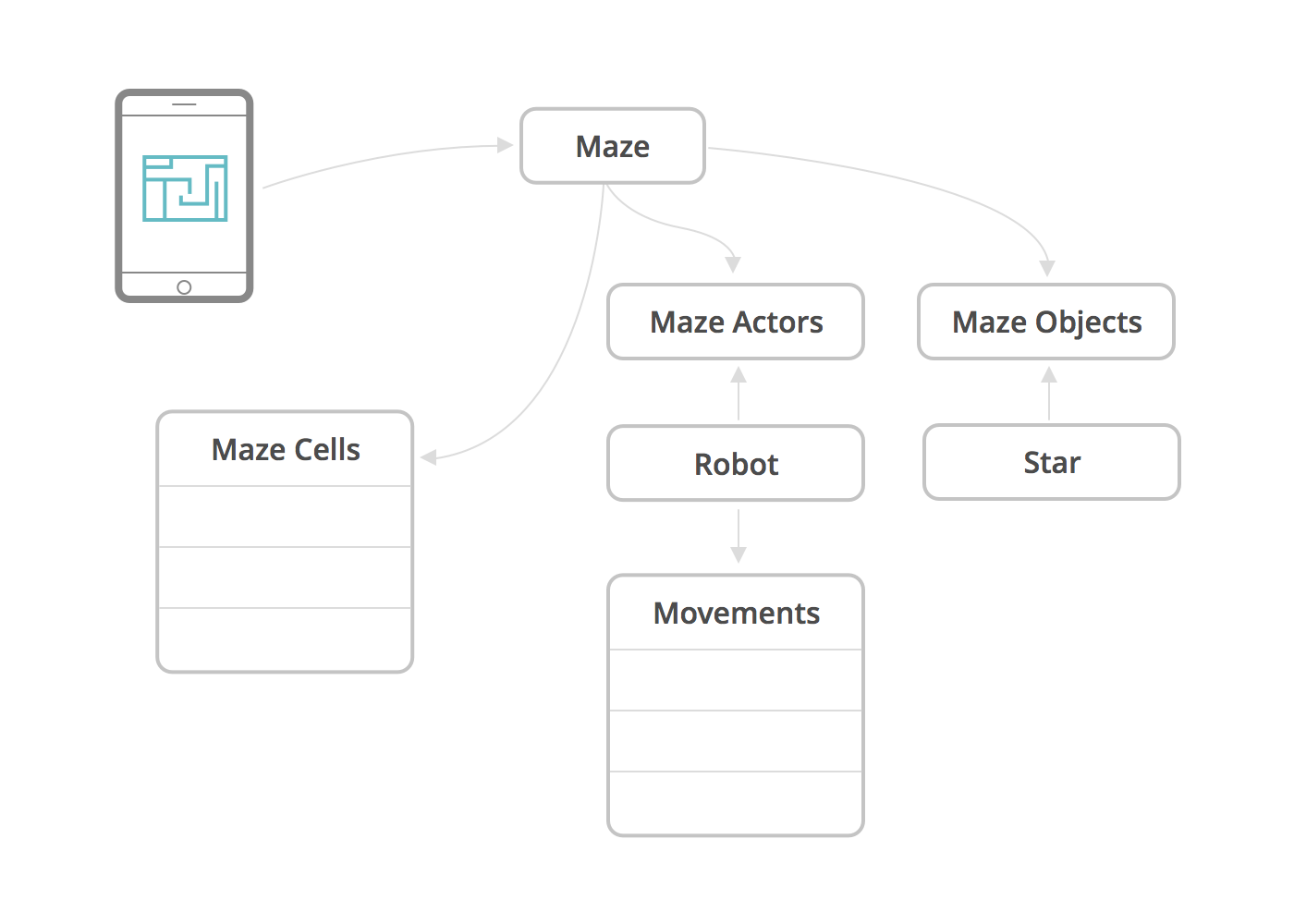This screenshot has width=1294, height=924.
Task: Click the Robot label text
Action: pos(735,463)
